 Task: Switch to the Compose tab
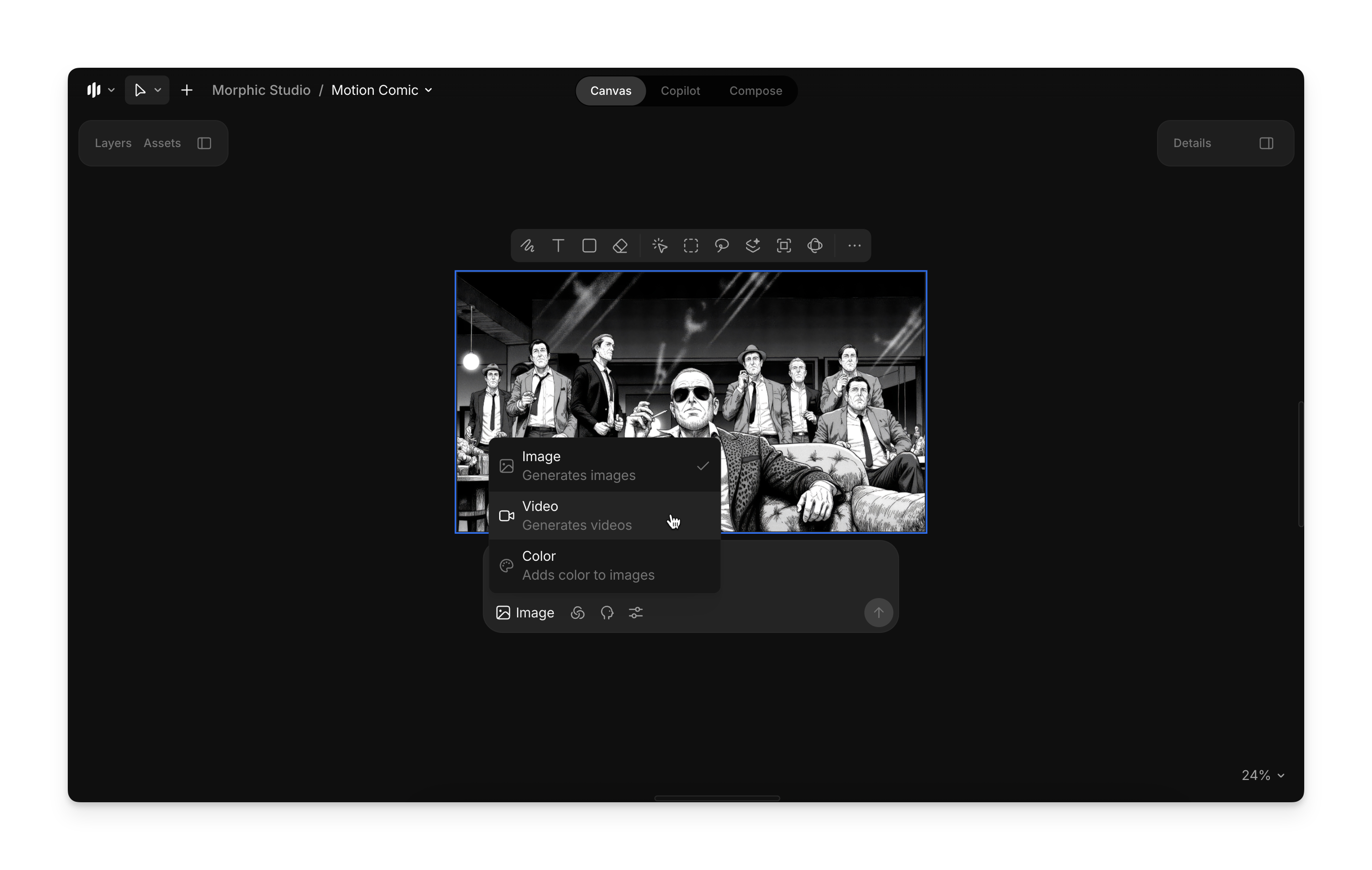pyautogui.click(x=755, y=91)
